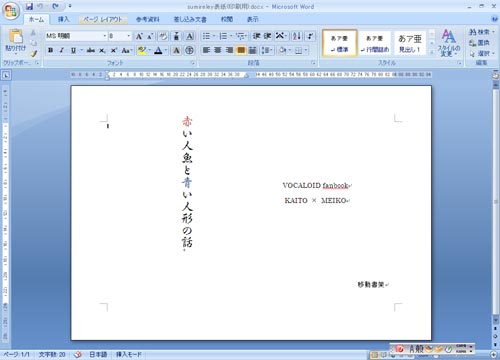Image resolution: width=500 pixels, height=360 pixels.
Task: Save the document from the quick access toolbar
Action: pos(29,6)
